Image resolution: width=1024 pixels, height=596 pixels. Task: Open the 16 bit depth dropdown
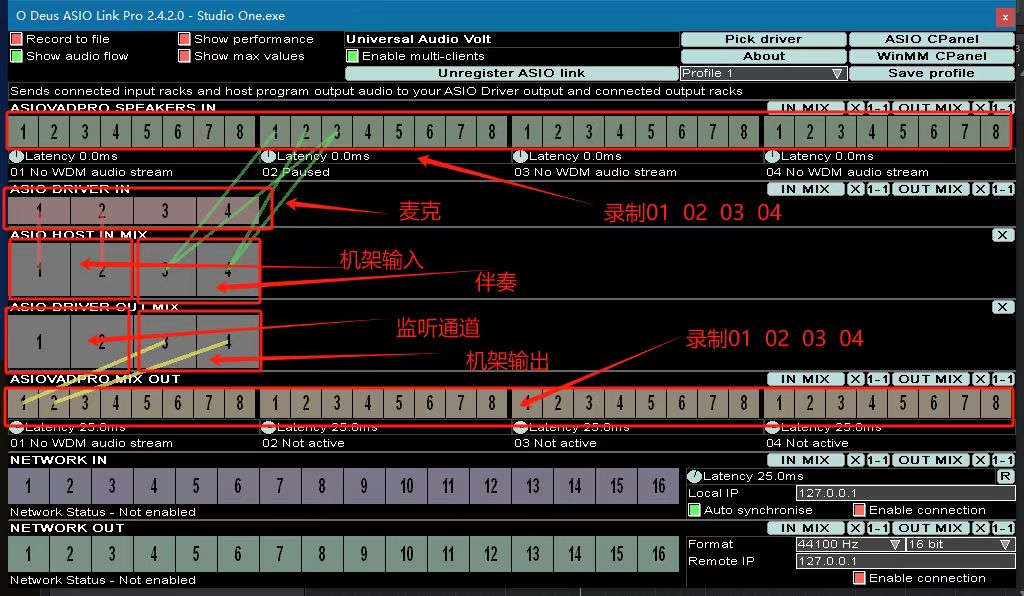click(x=960, y=544)
